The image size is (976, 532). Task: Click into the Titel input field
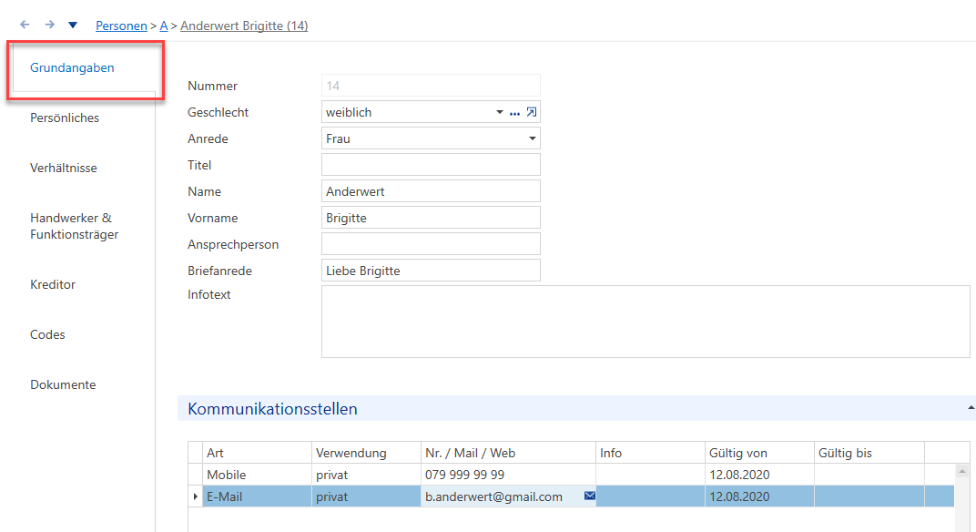(x=431, y=165)
